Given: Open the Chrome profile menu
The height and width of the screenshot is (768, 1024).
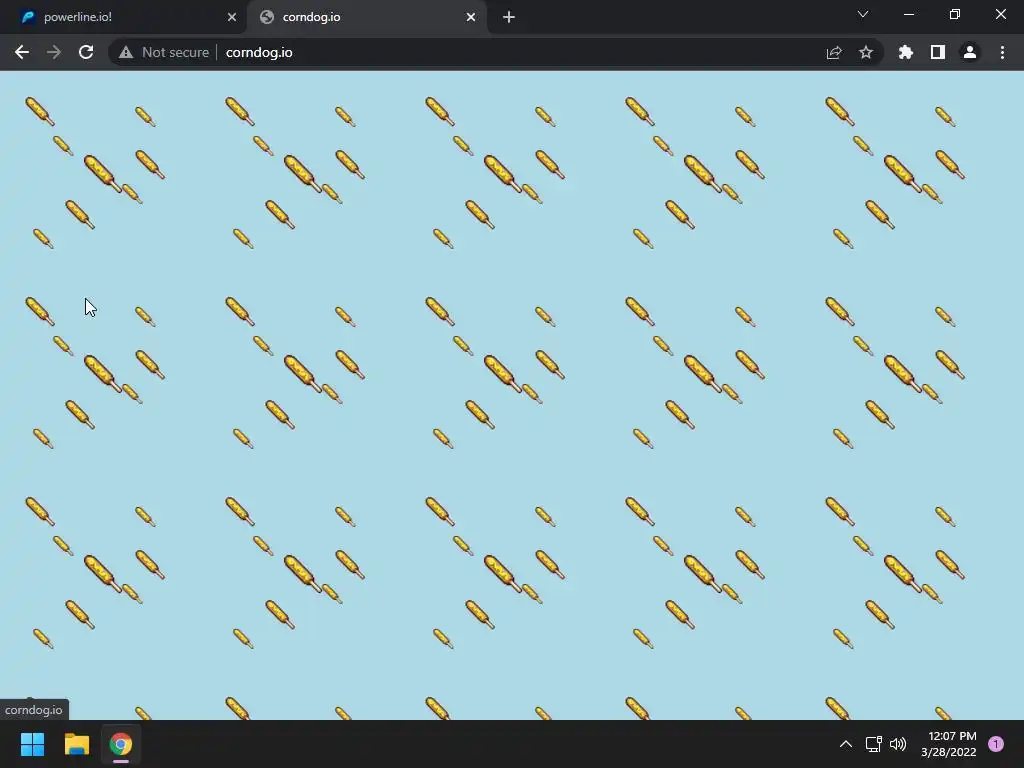Looking at the screenshot, I should pos(970,52).
